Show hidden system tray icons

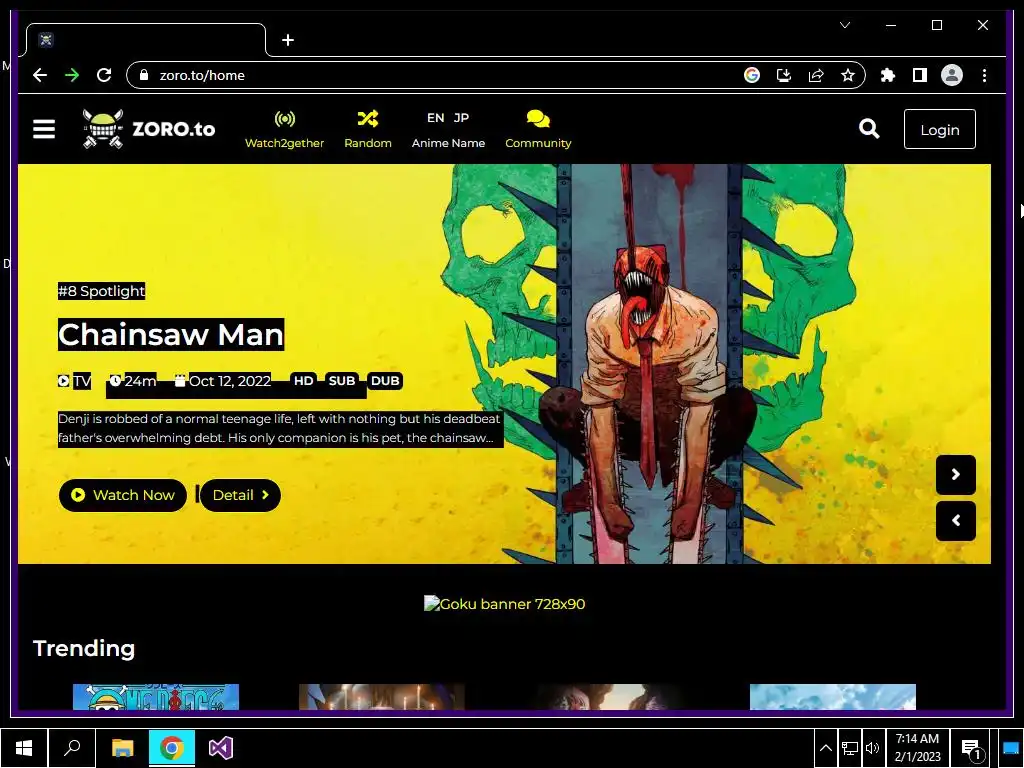825,748
